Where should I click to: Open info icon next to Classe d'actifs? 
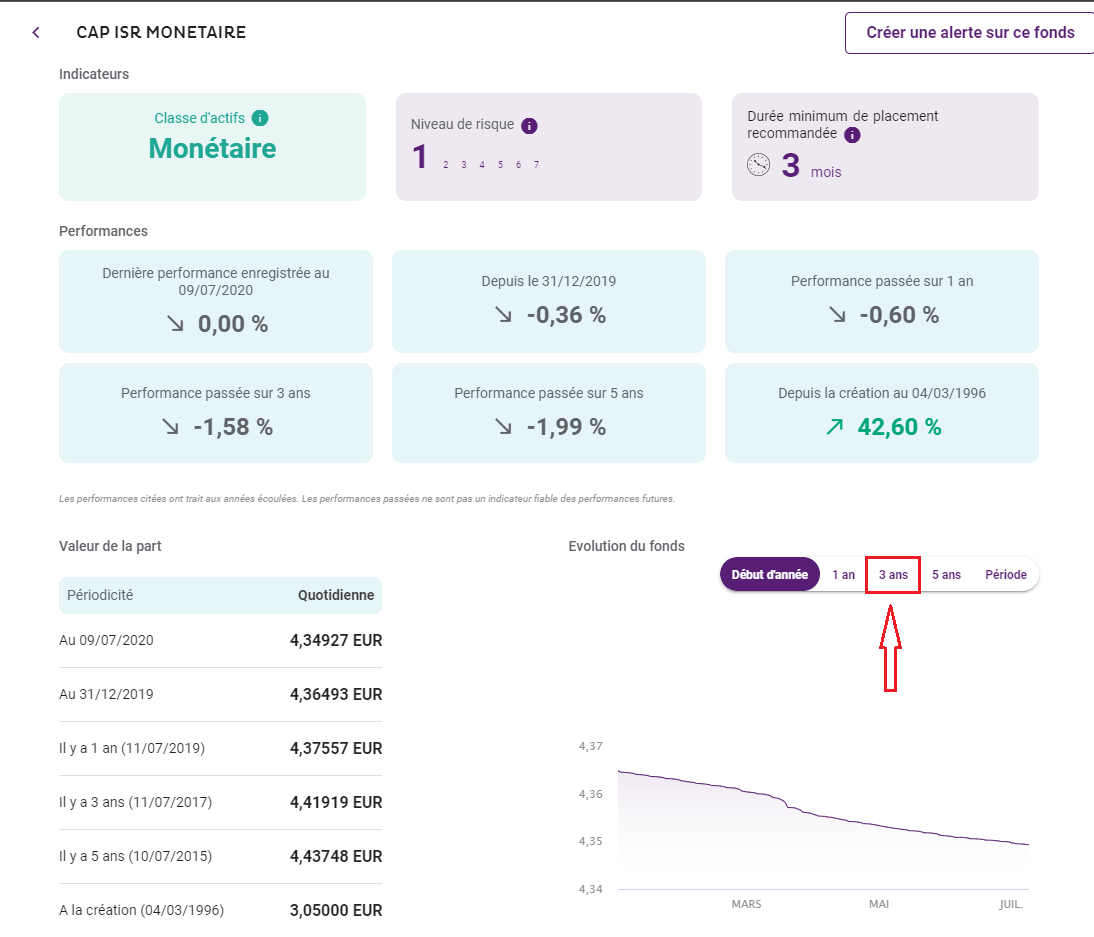[260, 118]
